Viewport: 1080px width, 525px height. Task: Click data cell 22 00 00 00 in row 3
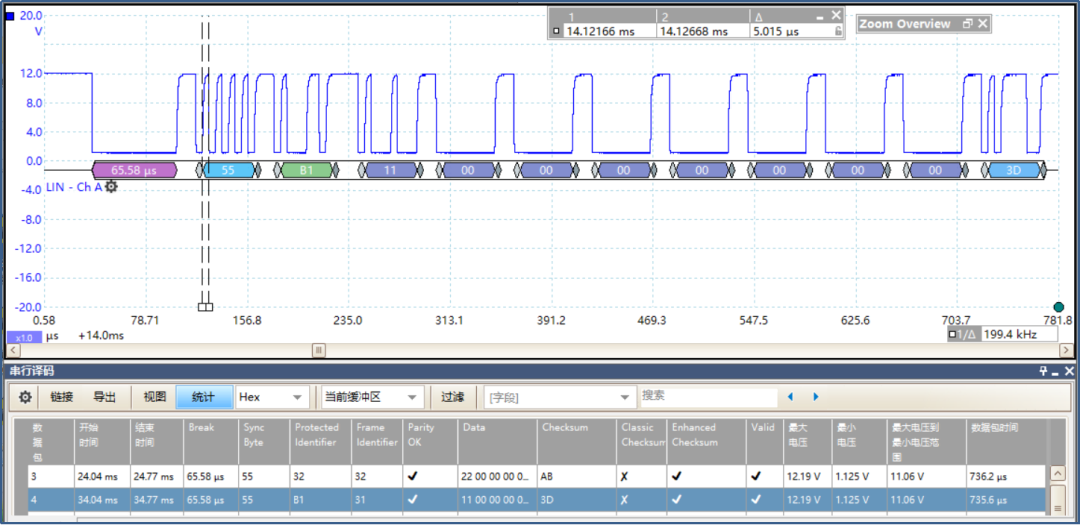[497, 475]
